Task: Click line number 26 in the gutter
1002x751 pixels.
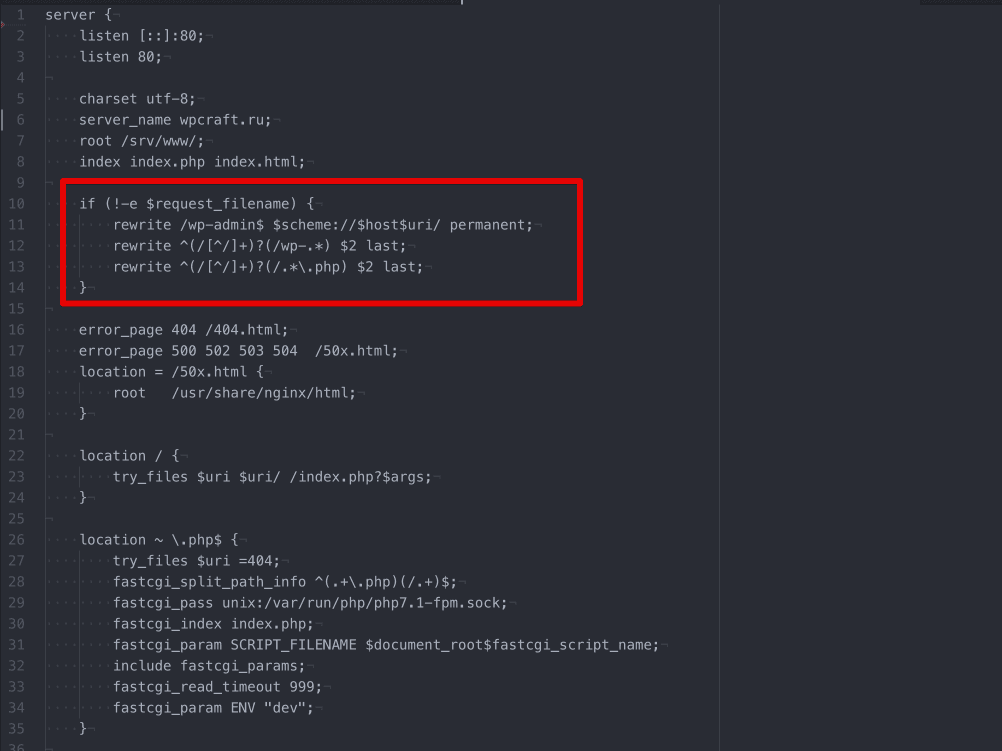Action: [17, 540]
